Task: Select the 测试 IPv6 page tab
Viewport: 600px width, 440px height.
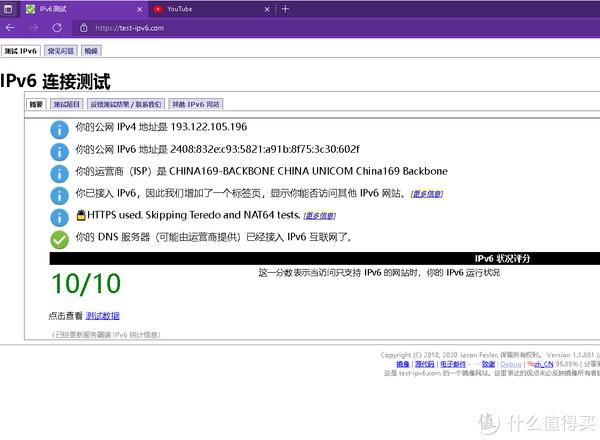Action: point(21,51)
